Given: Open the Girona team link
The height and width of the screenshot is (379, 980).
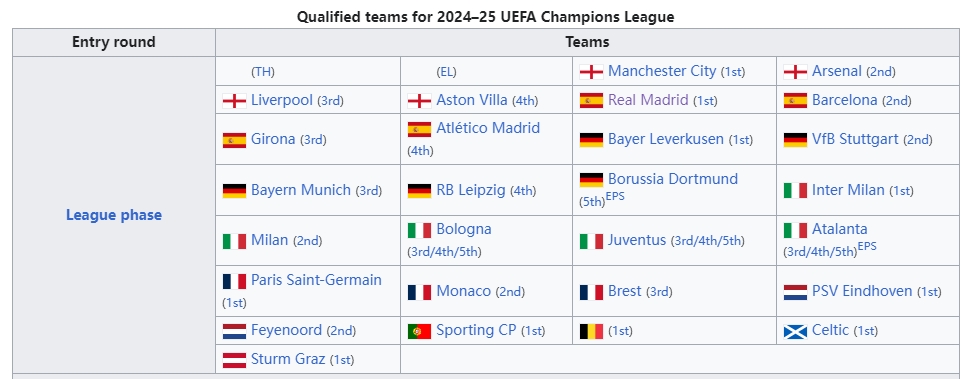Looking at the screenshot, I should (x=273, y=139).
